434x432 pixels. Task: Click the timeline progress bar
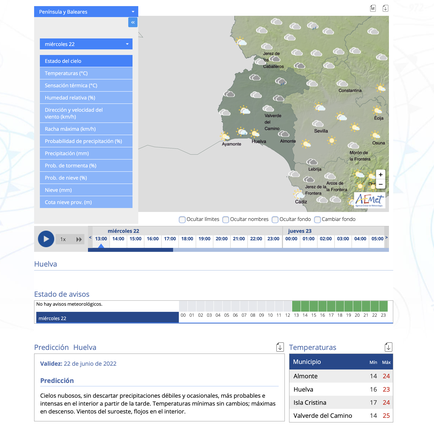[238, 250]
